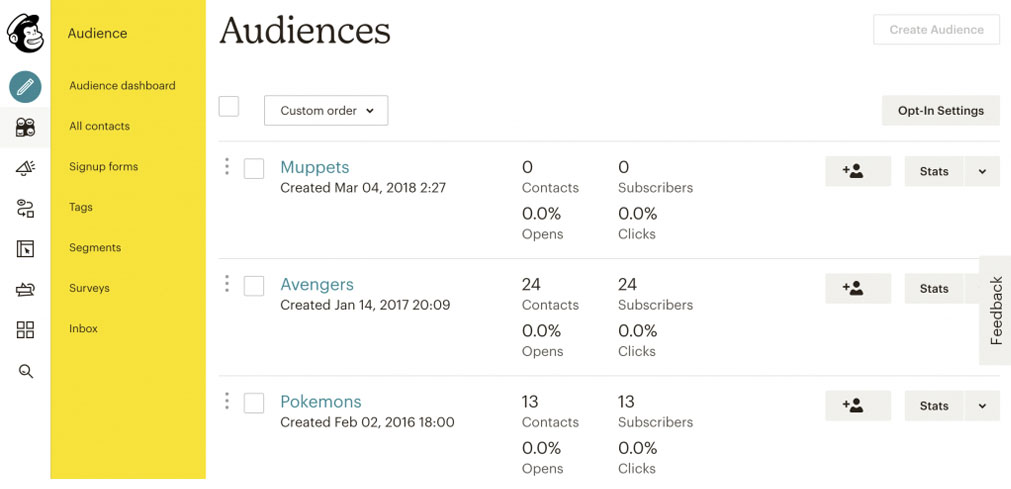The width and height of the screenshot is (1011, 489).
Task: Open Audience dashboard in sidebar
Action: pyautogui.click(x=123, y=85)
